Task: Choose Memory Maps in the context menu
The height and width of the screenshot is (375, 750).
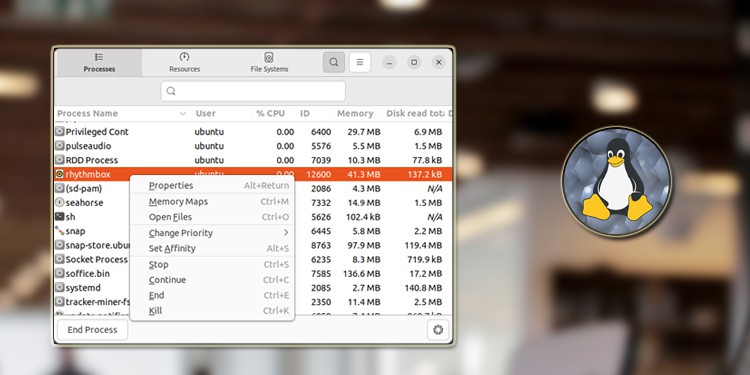Action: coord(212,202)
